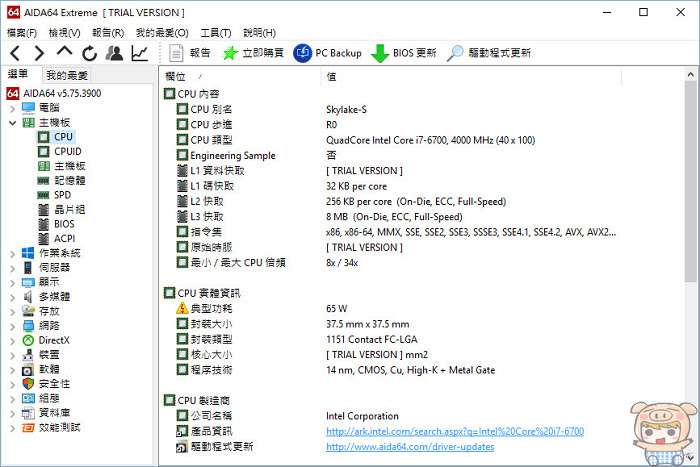Click the scrollbar up arrow

tap(690, 75)
